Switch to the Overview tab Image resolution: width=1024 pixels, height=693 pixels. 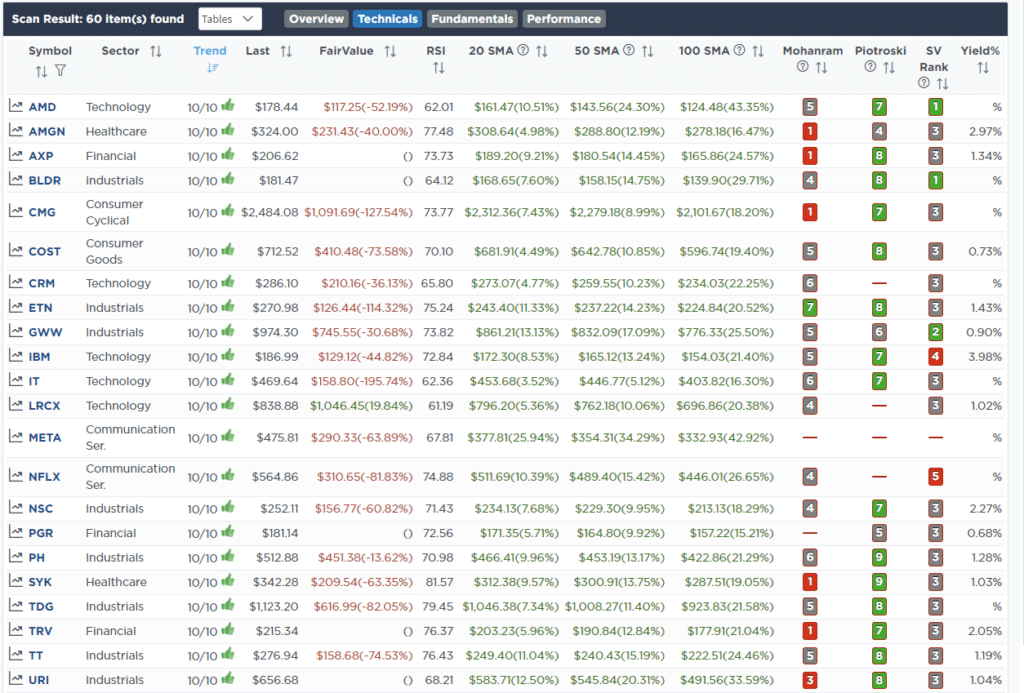point(316,19)
